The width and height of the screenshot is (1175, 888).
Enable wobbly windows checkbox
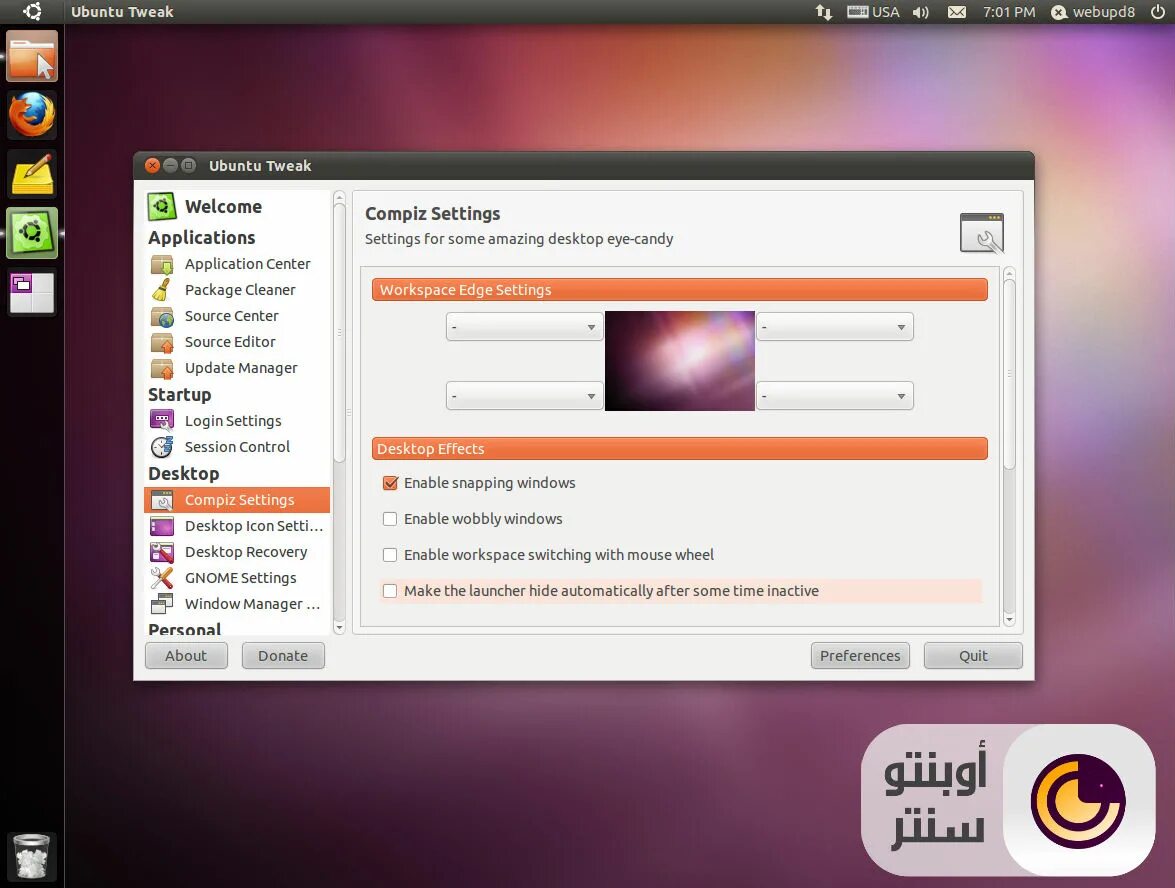[390, 519]
